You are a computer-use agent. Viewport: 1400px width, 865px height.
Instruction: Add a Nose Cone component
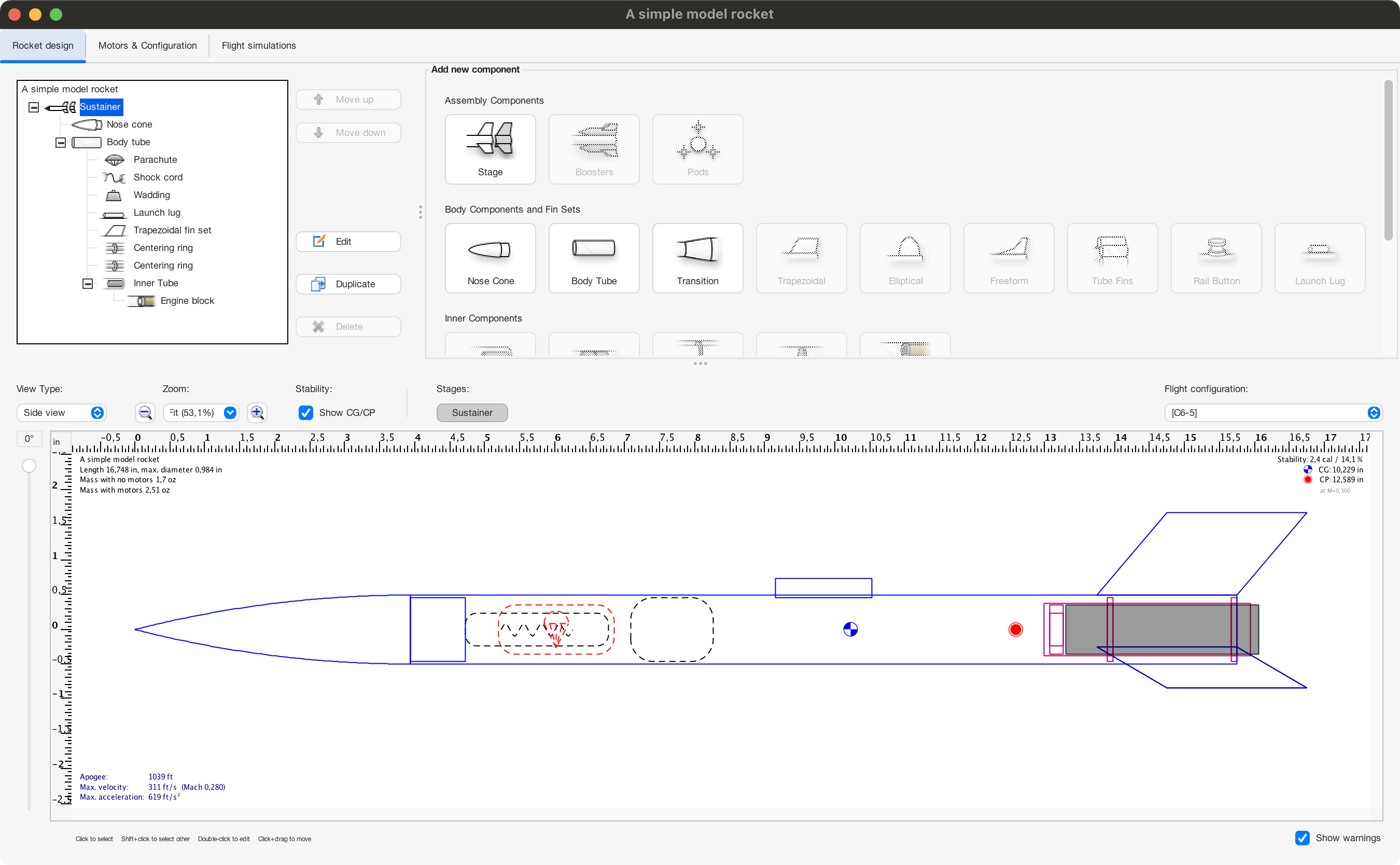coord(490,259)
